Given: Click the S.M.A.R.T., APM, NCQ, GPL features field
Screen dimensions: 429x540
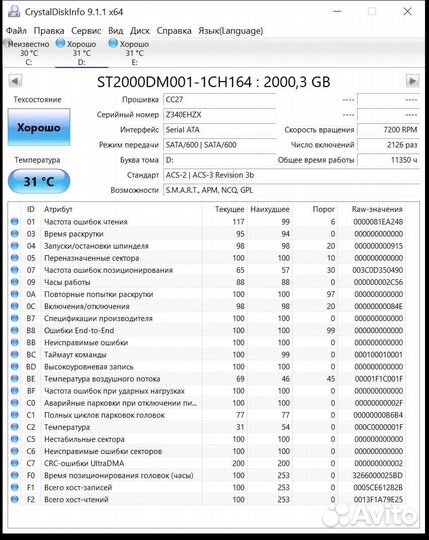Looking at the screenshot, I should click(x=291, y=190).
